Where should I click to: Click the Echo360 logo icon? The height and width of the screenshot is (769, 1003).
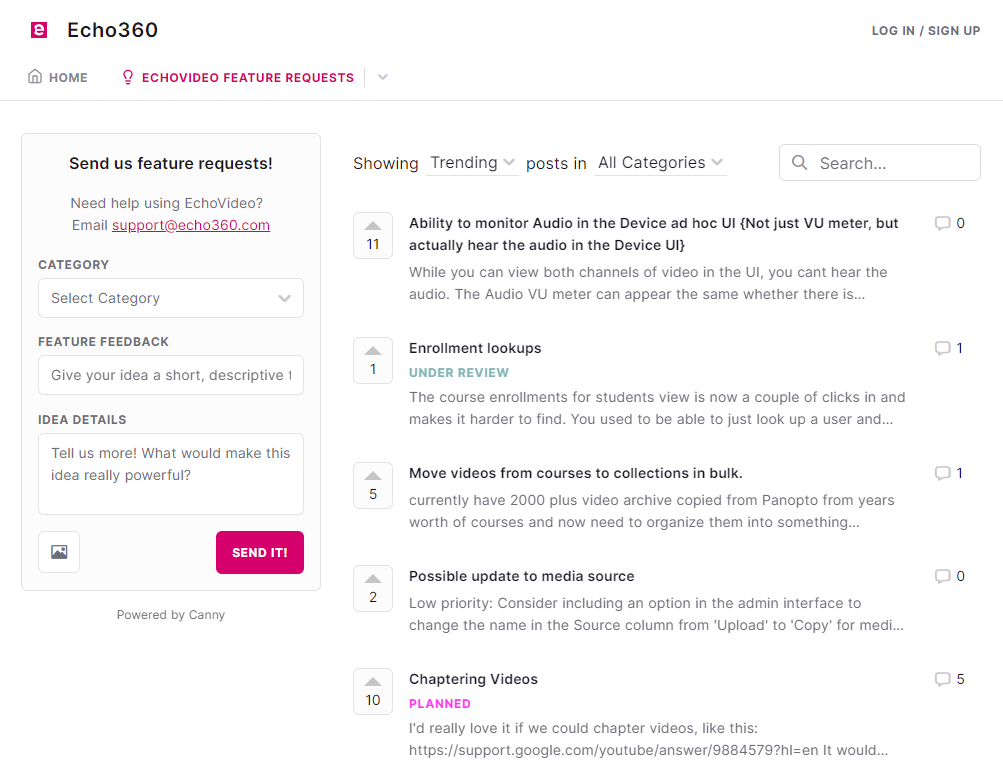[x=39, y=29]
